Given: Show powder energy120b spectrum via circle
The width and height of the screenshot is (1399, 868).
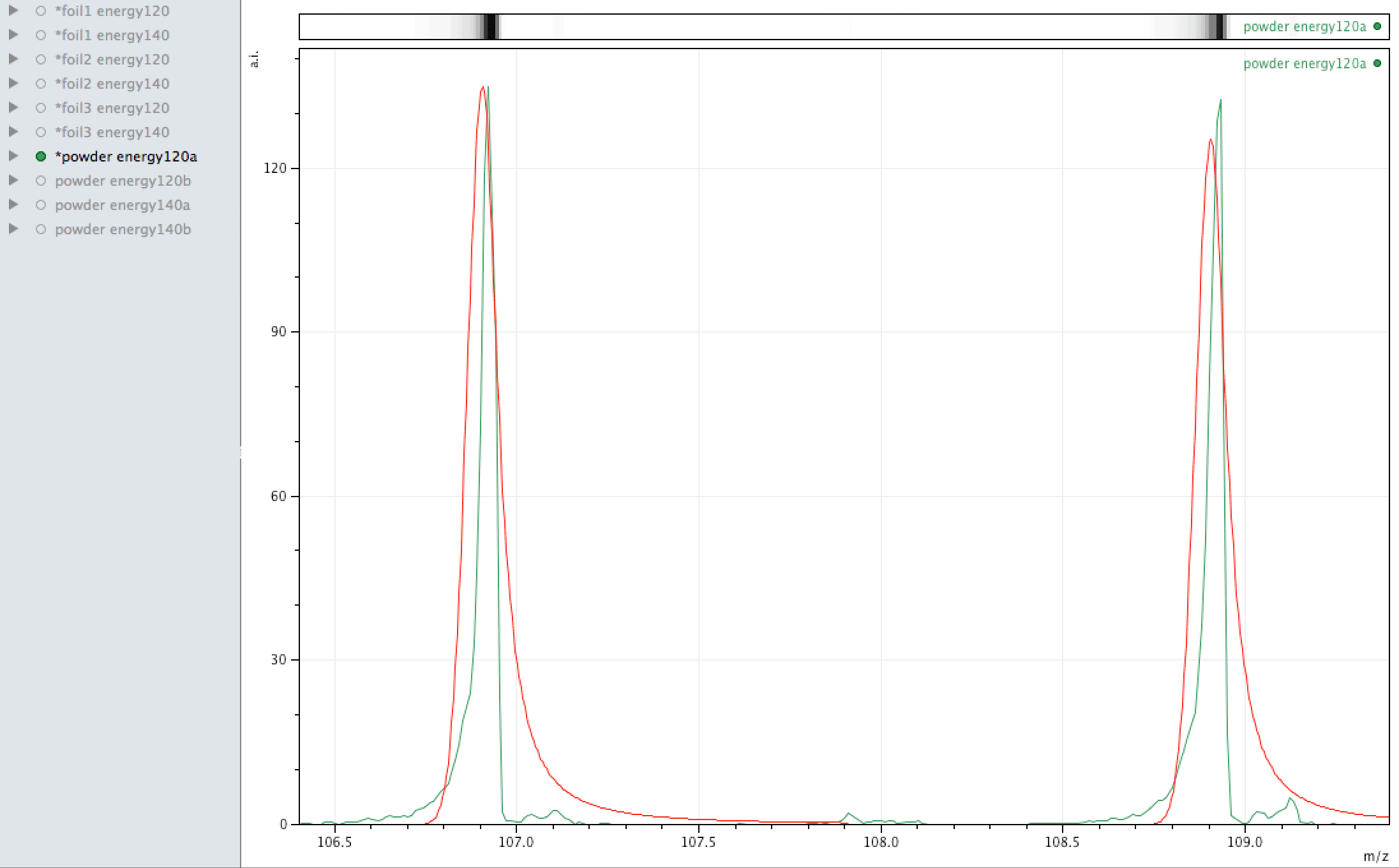Looking at the screenshot, I should 41,181.
